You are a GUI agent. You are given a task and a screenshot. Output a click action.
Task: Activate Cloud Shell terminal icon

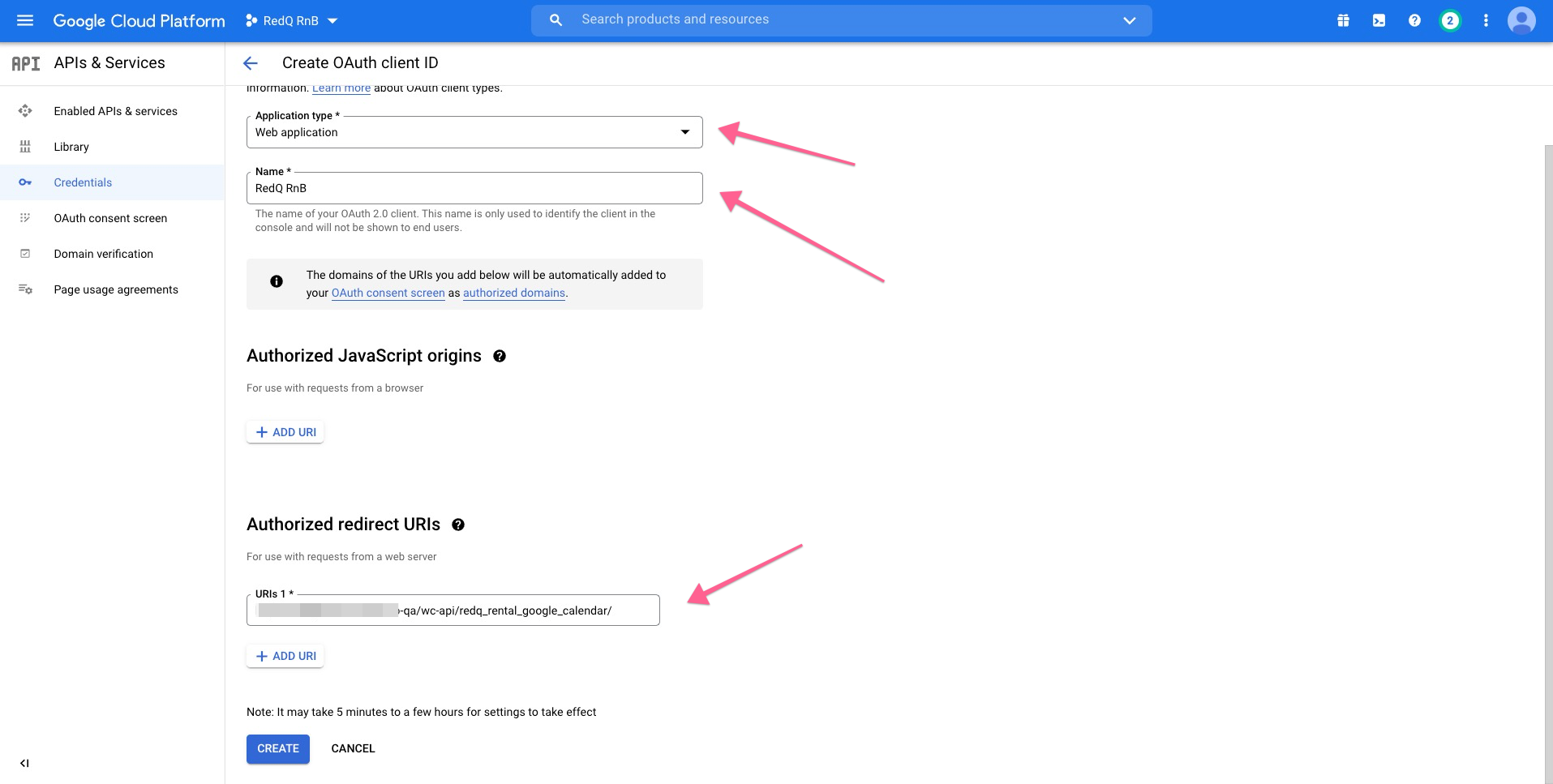point(1379,21)
